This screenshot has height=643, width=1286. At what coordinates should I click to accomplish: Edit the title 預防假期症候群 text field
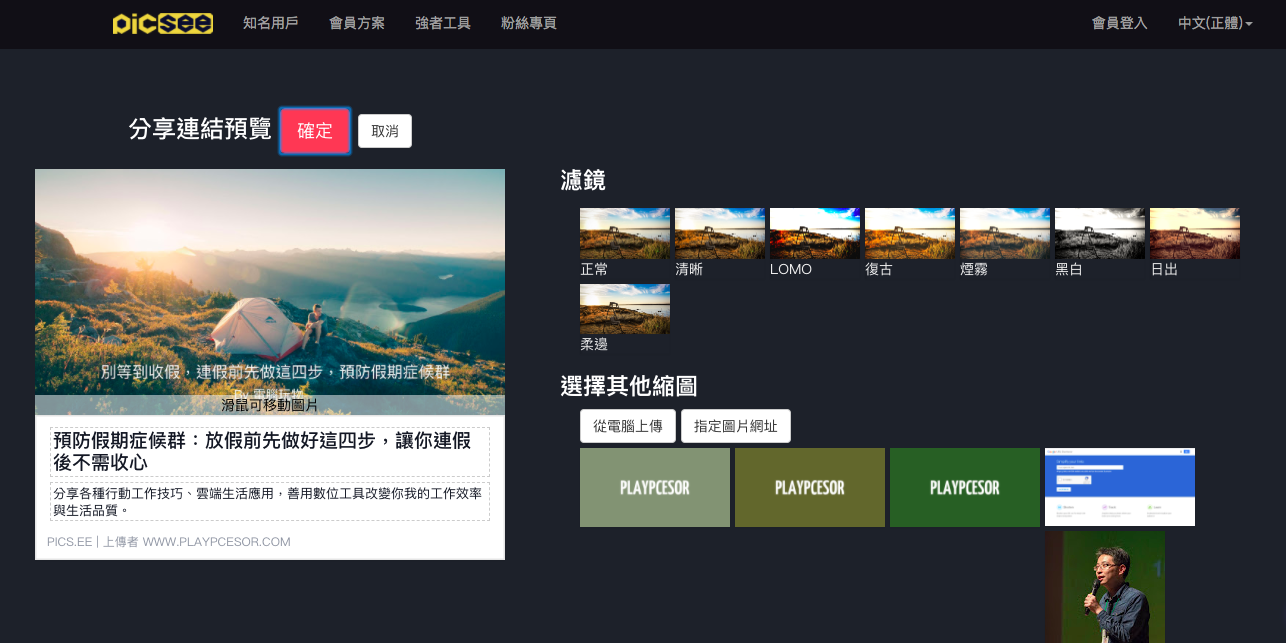click(270, 452)
